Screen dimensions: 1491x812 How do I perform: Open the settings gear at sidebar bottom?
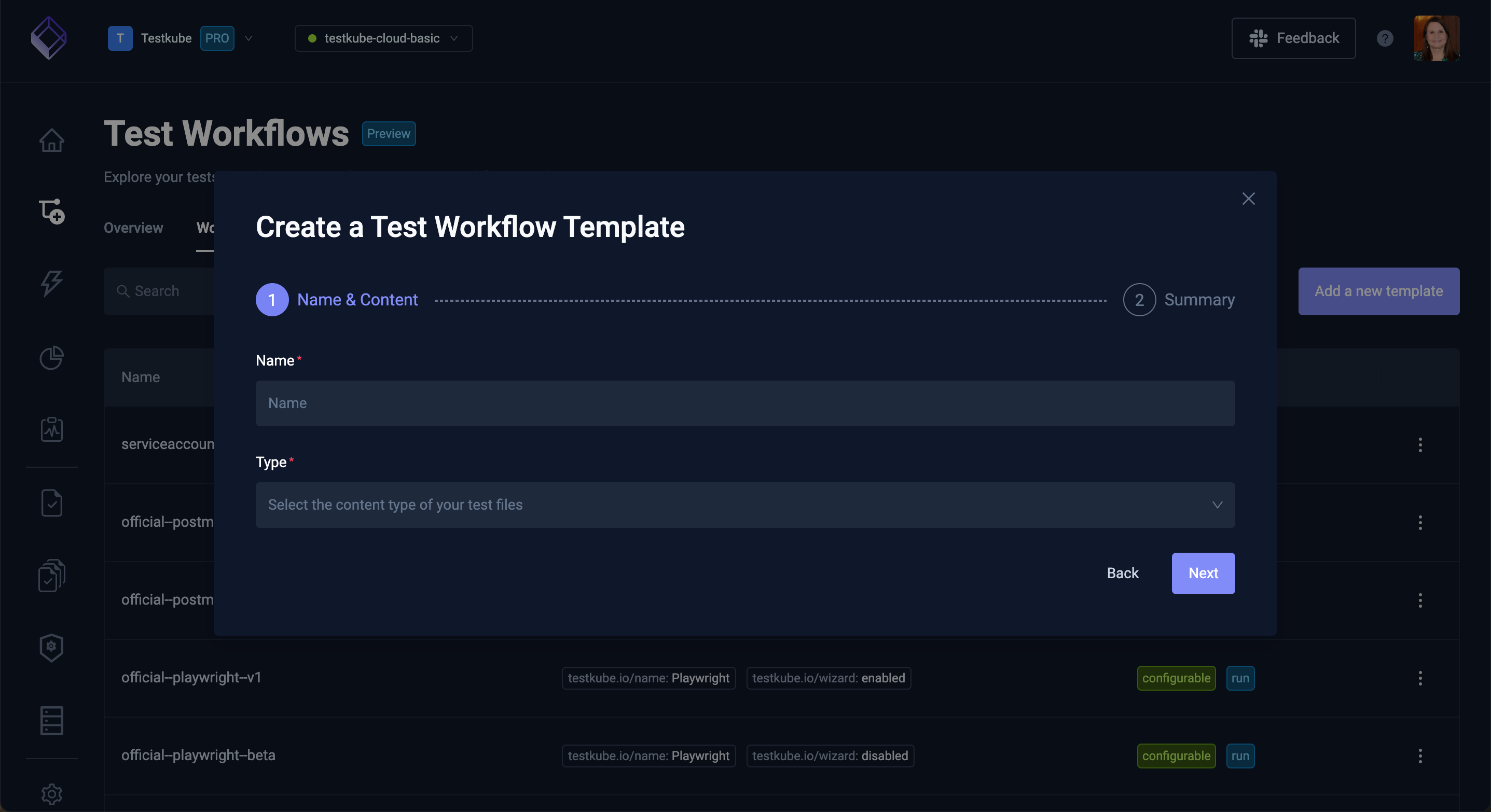pos(51,794)
